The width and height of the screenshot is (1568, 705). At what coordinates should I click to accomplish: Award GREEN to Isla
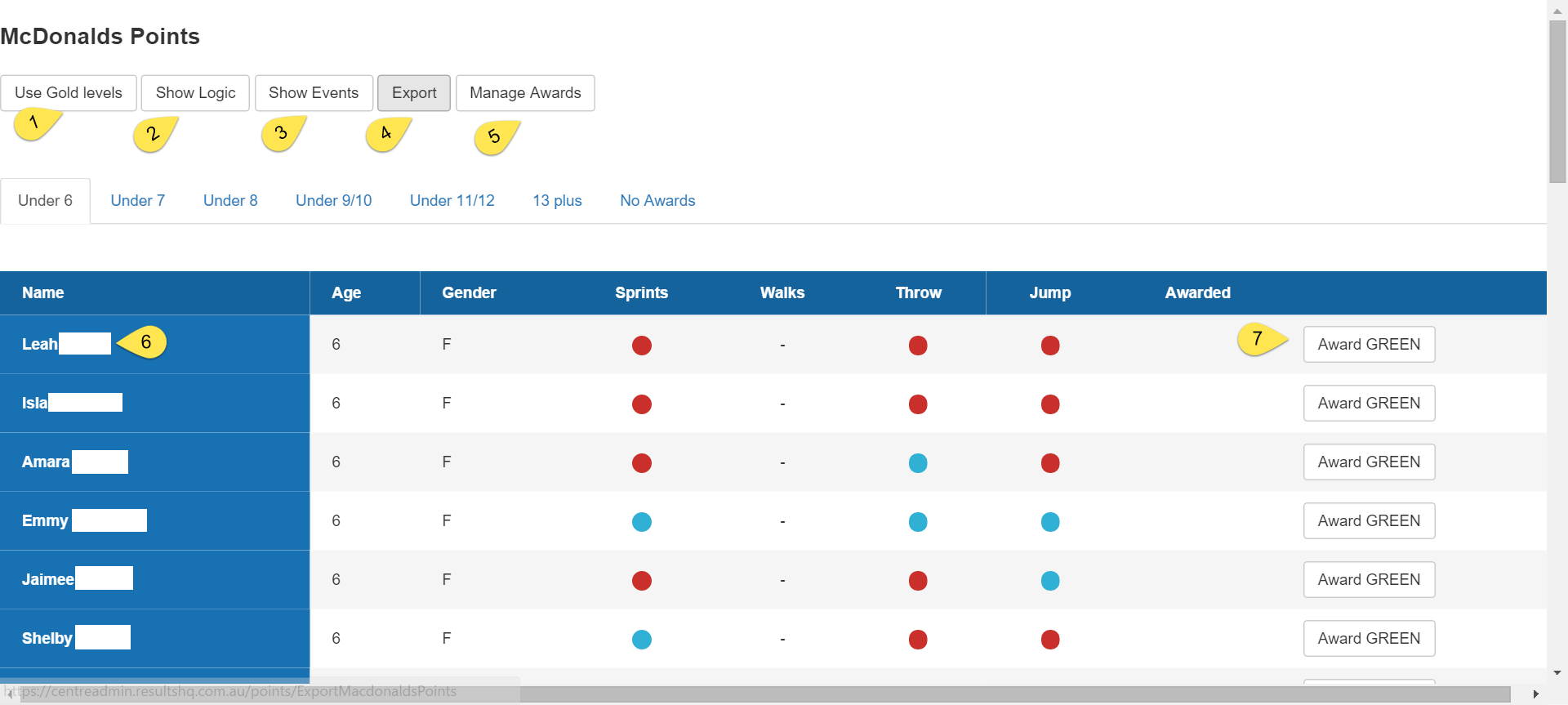coord(1370,404)
